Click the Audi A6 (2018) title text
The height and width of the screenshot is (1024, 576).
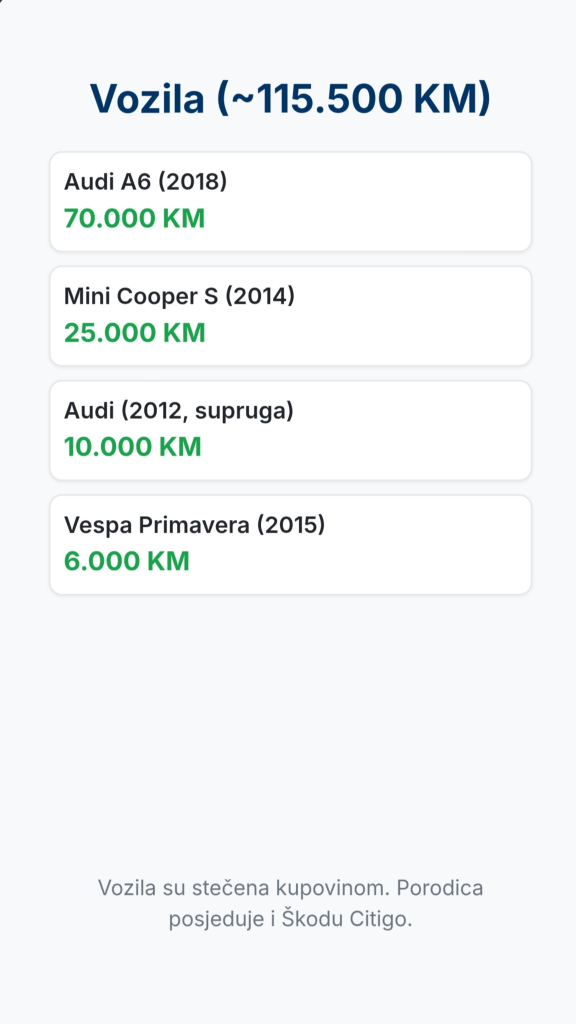146,182
